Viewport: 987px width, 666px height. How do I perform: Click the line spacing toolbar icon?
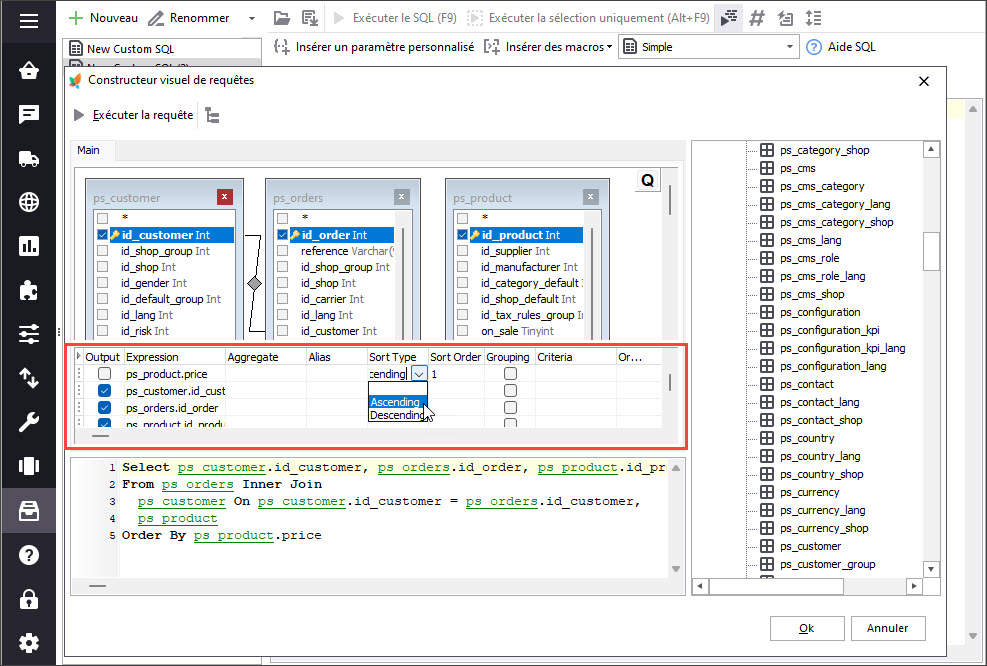click(x=813, y=18)
